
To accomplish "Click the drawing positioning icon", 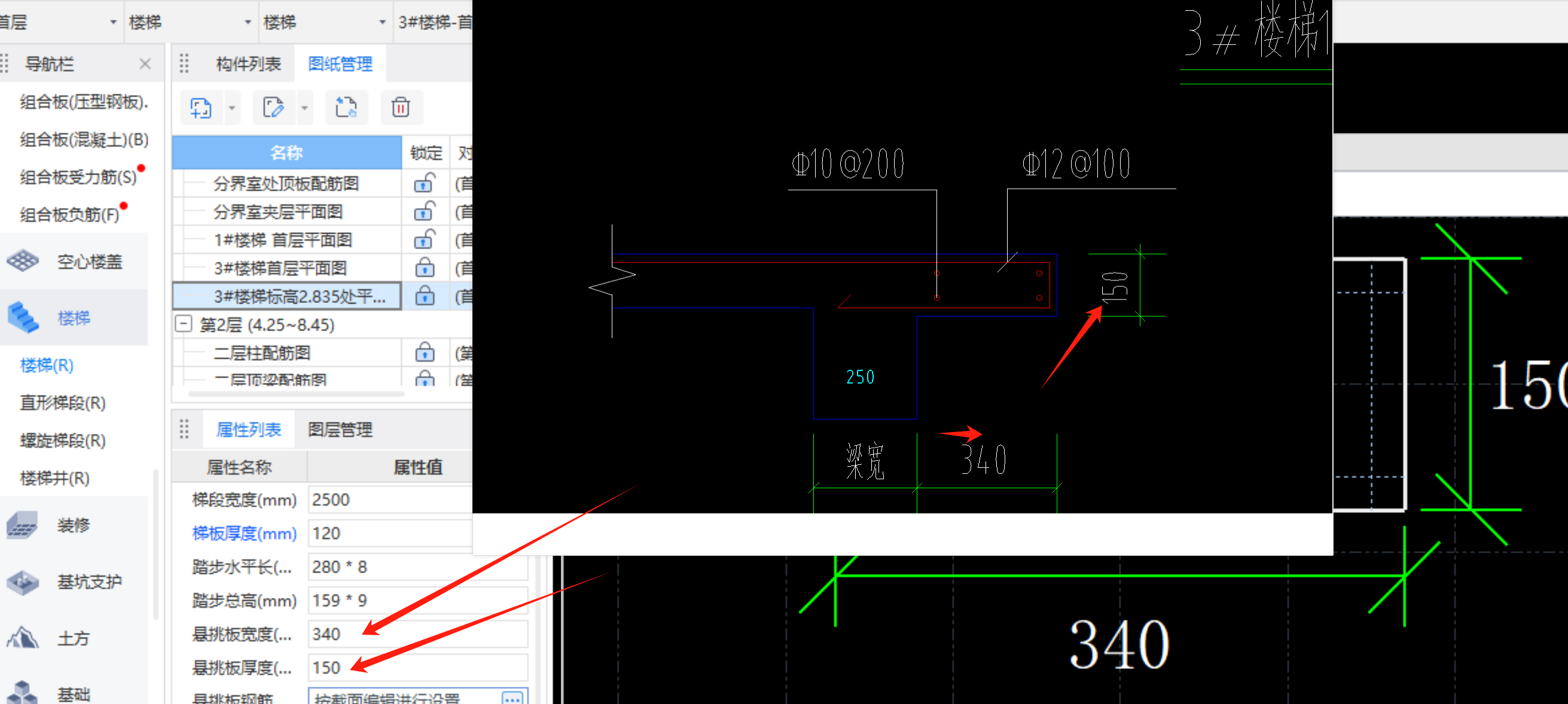I will pos(346,108).
